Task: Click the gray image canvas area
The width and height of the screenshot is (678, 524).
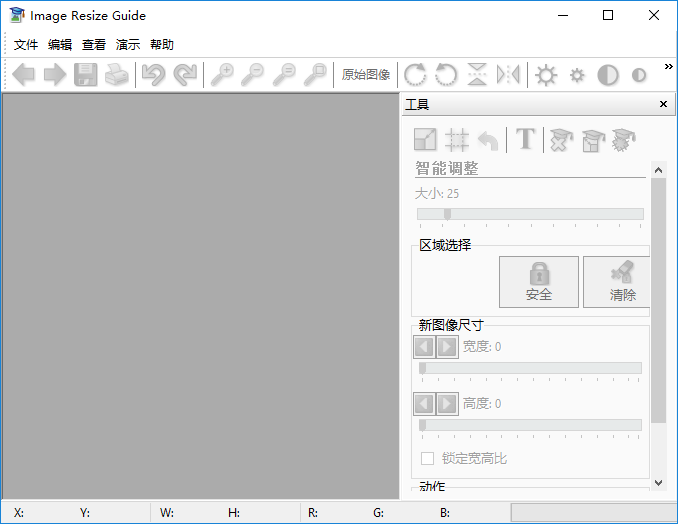Action: [x=201, y=296]
